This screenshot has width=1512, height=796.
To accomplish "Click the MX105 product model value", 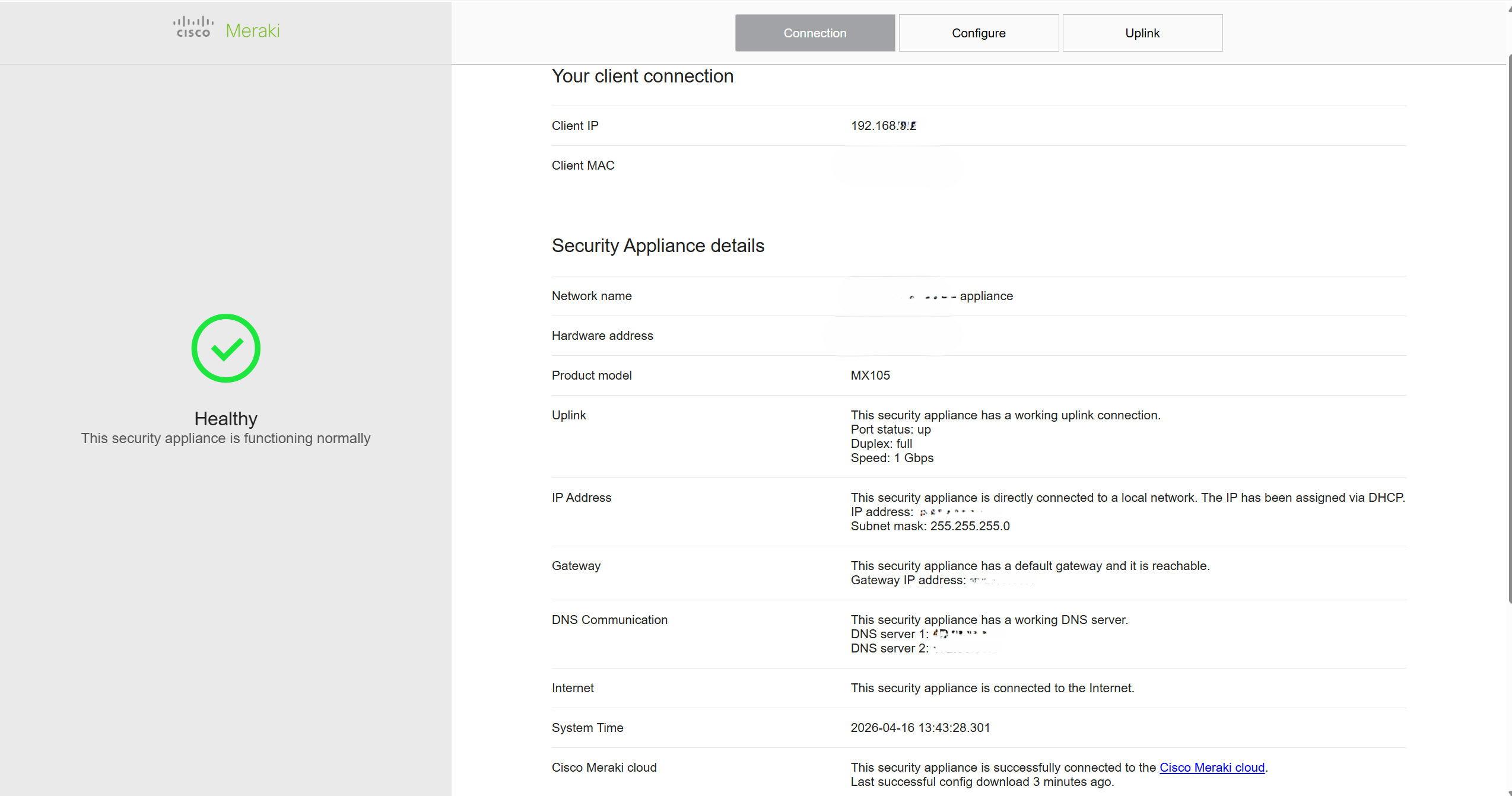I will 870,375.
